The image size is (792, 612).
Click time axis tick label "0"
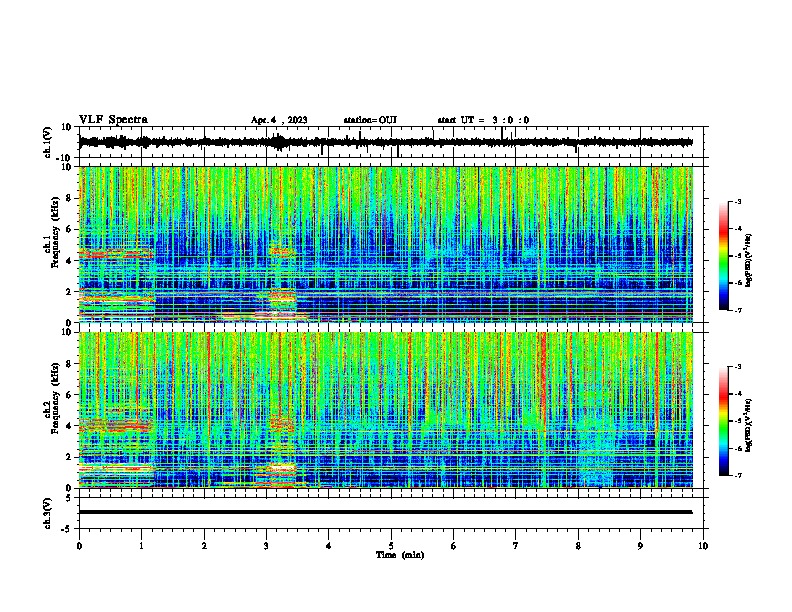pyautogui.click(x=79, y=546)
